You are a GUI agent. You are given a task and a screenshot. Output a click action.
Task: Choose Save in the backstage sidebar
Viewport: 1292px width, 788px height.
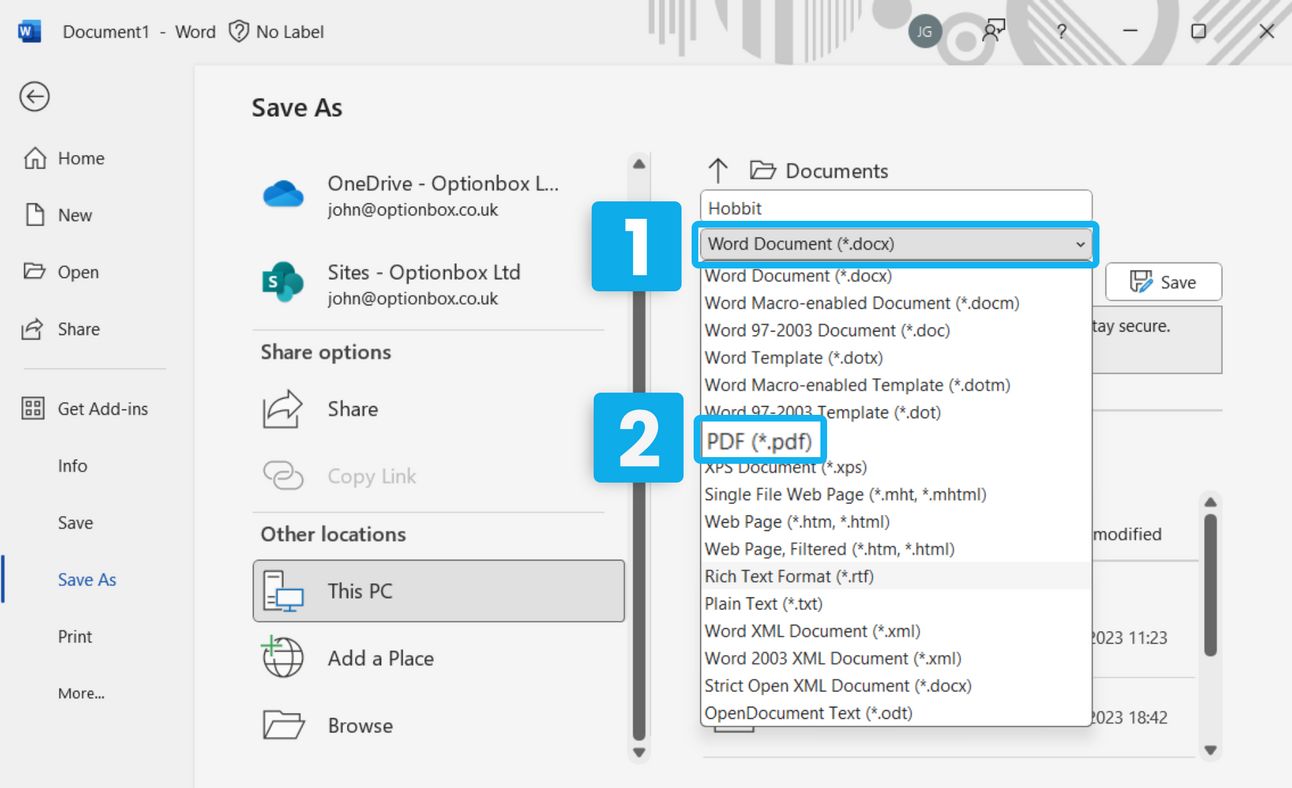(x=75, y=523)
